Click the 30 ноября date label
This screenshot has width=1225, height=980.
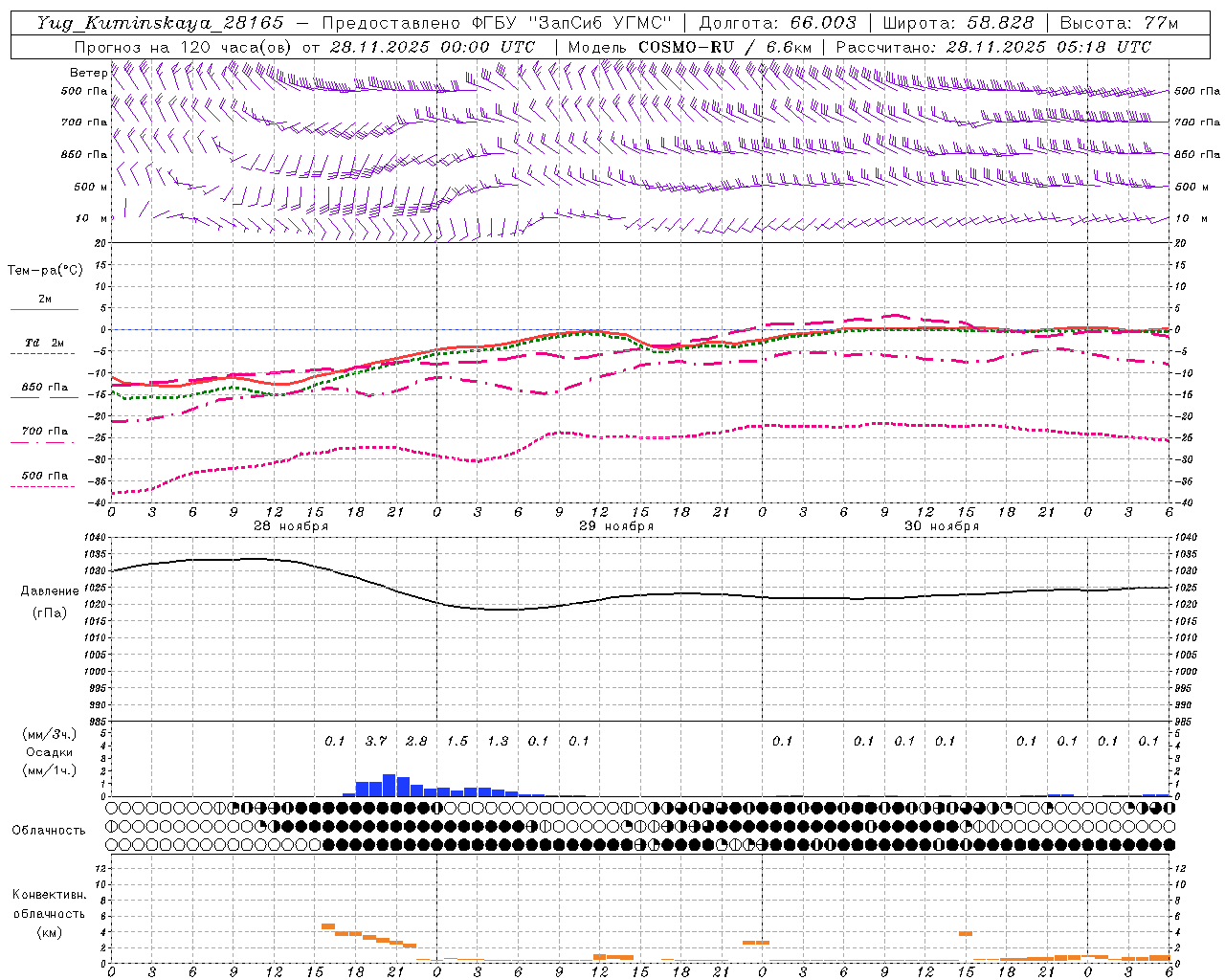pyautogui.click(x=942, y=526)
